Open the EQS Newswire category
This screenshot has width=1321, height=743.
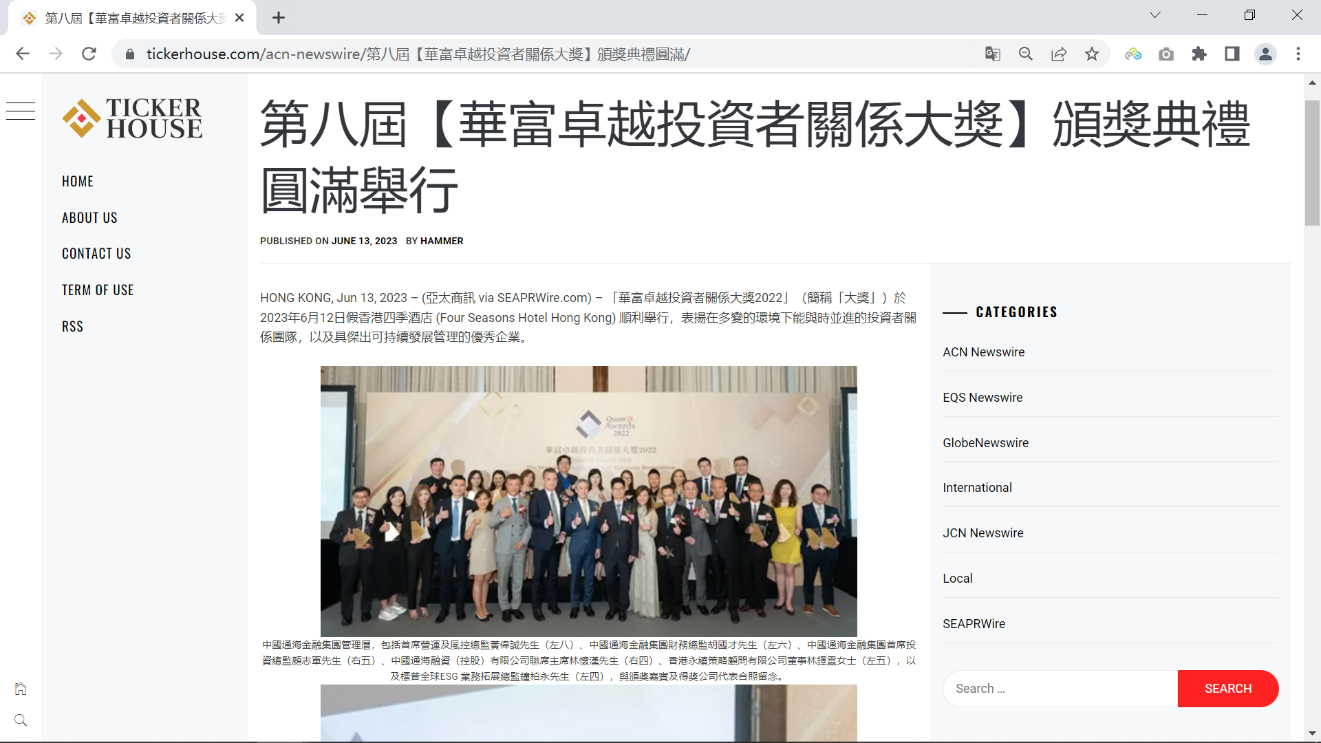pyautogui.click(x=983, y=397)
